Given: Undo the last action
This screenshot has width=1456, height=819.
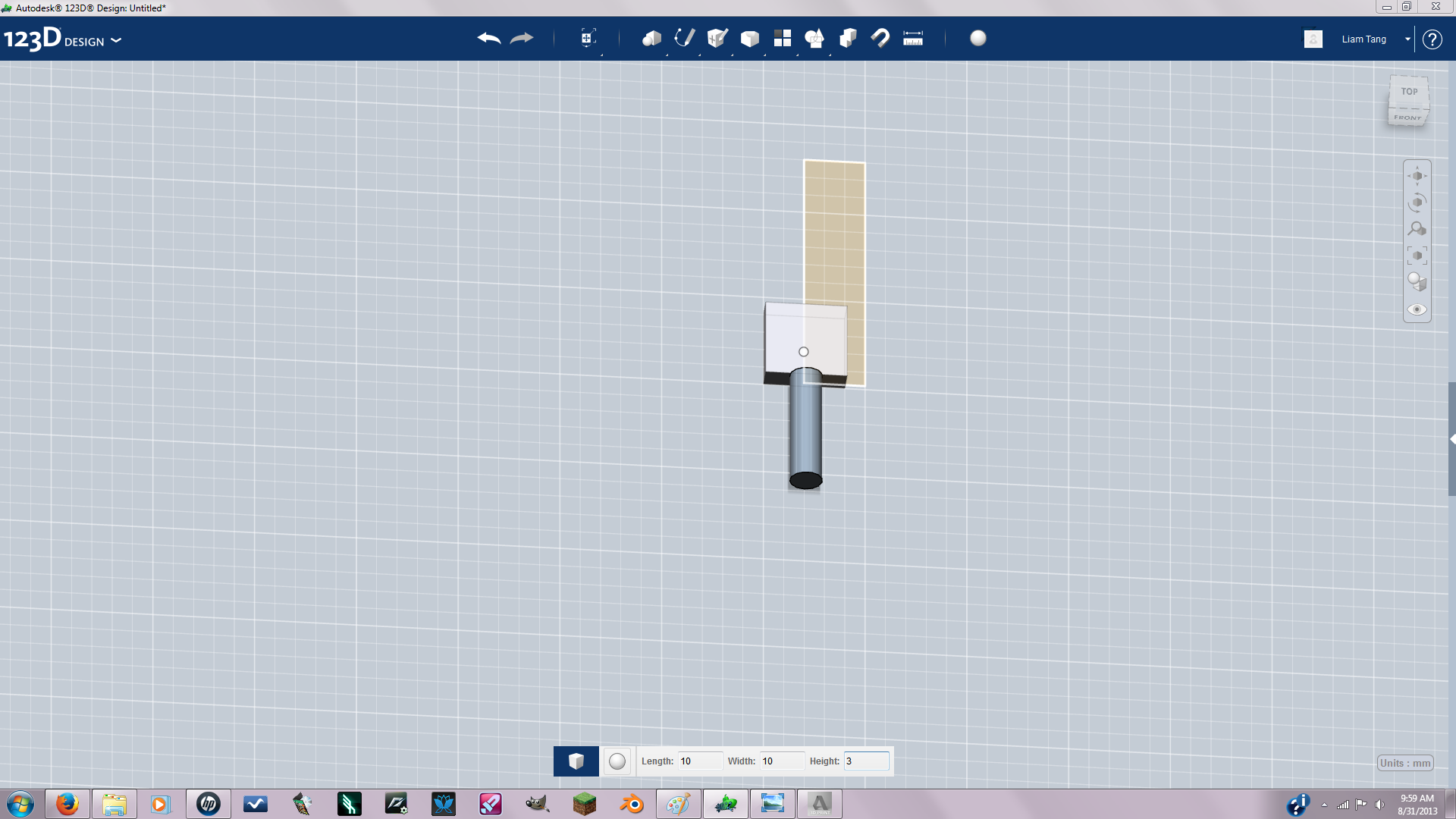Looking at the screenshot, I should (x=489, y=38).
